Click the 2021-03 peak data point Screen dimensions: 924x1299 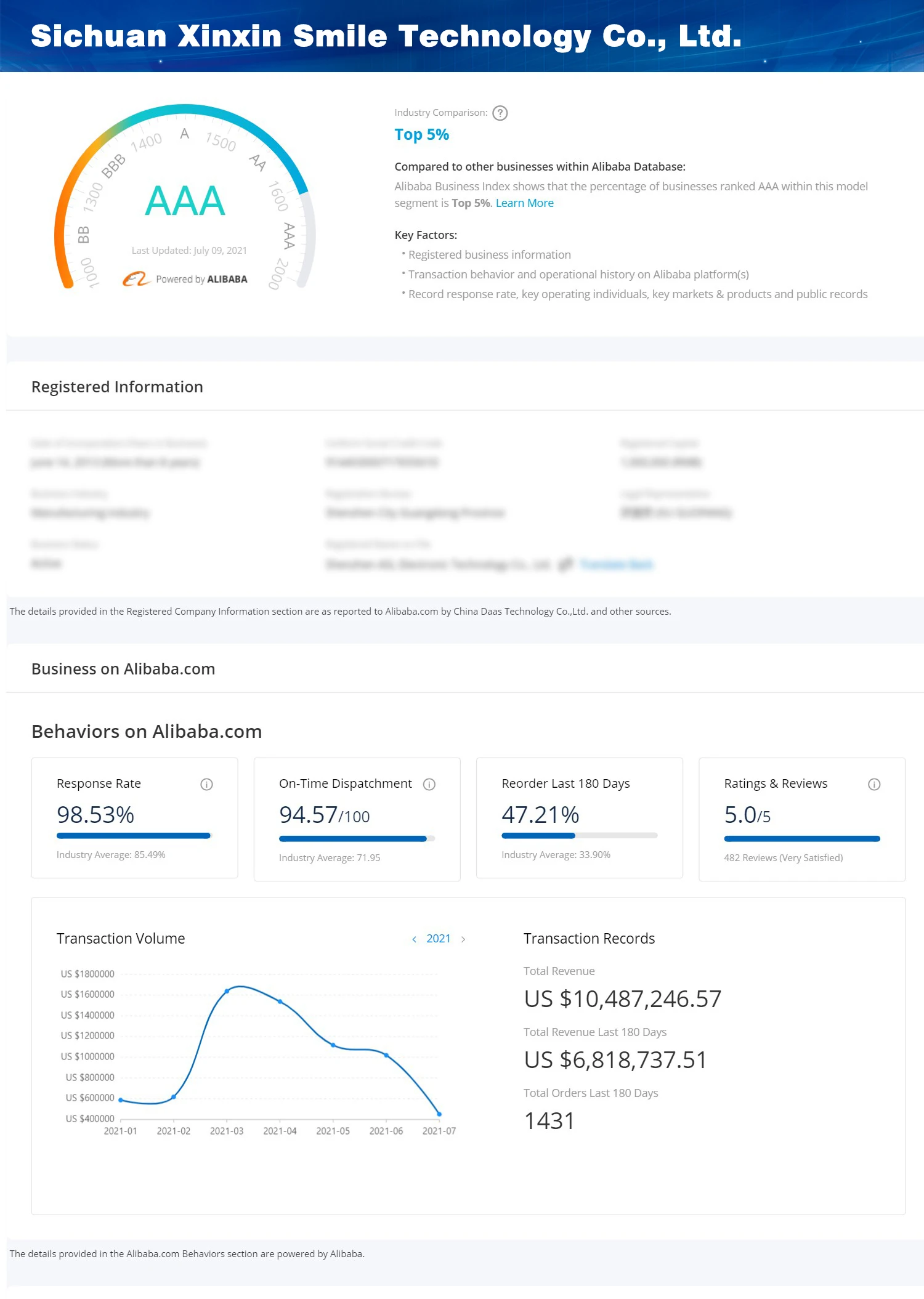point(227,991)
